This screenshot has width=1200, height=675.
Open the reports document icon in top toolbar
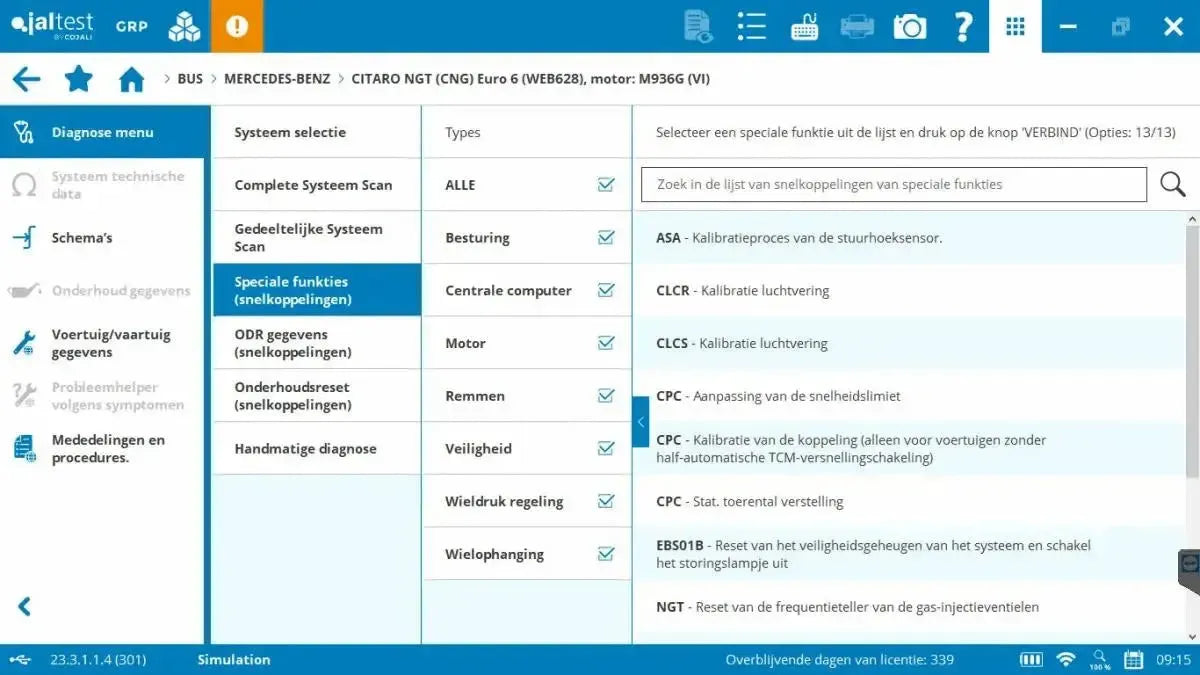coord(697,26)
